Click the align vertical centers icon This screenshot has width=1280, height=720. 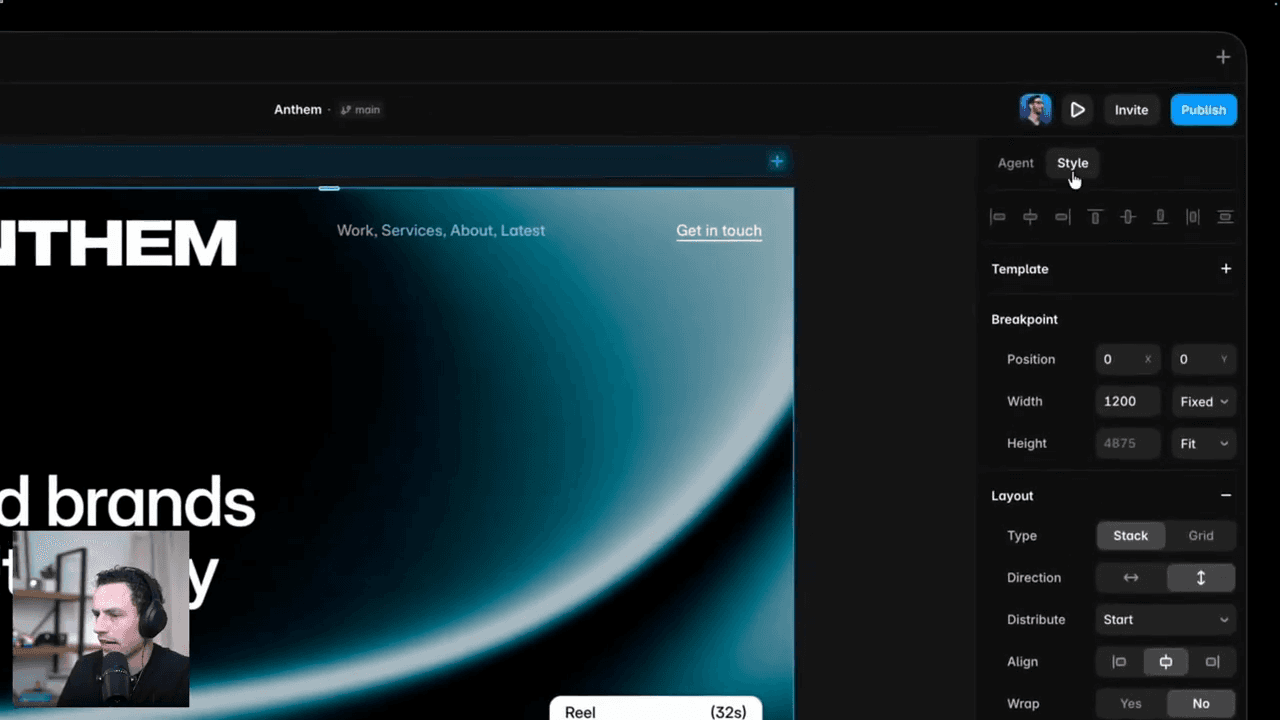click(x=1128, y=217)
